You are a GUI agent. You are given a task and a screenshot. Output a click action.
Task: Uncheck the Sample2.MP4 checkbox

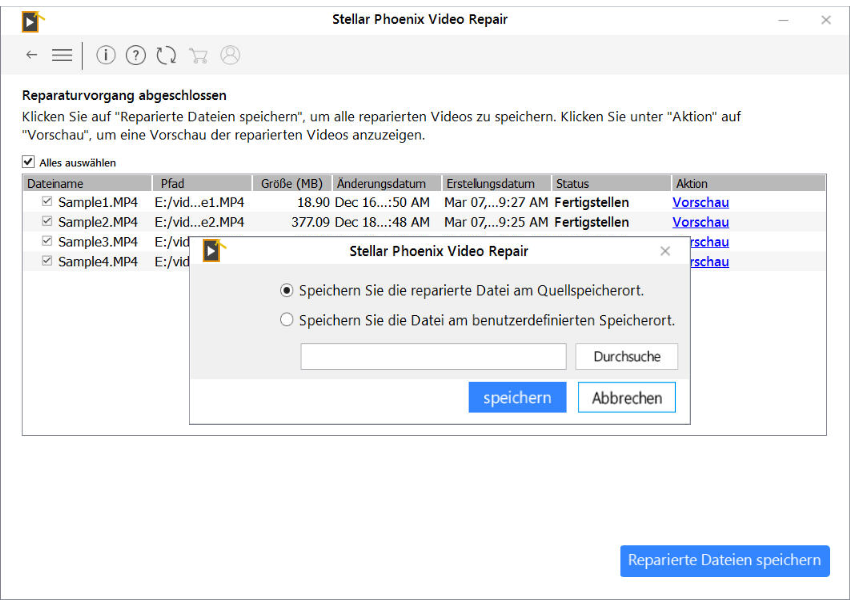47,221
